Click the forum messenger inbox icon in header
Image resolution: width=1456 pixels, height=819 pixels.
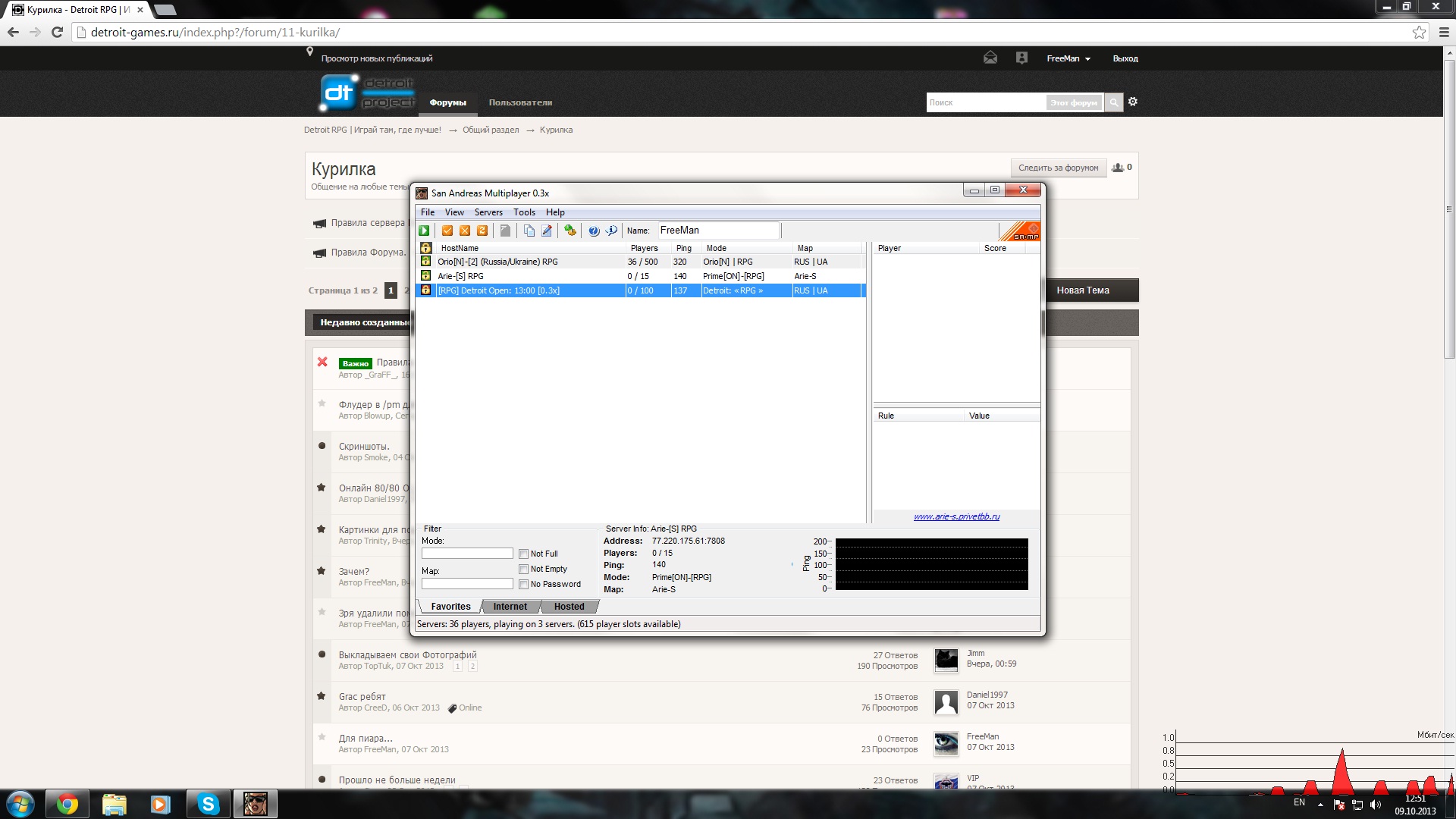tap(990, 58)
